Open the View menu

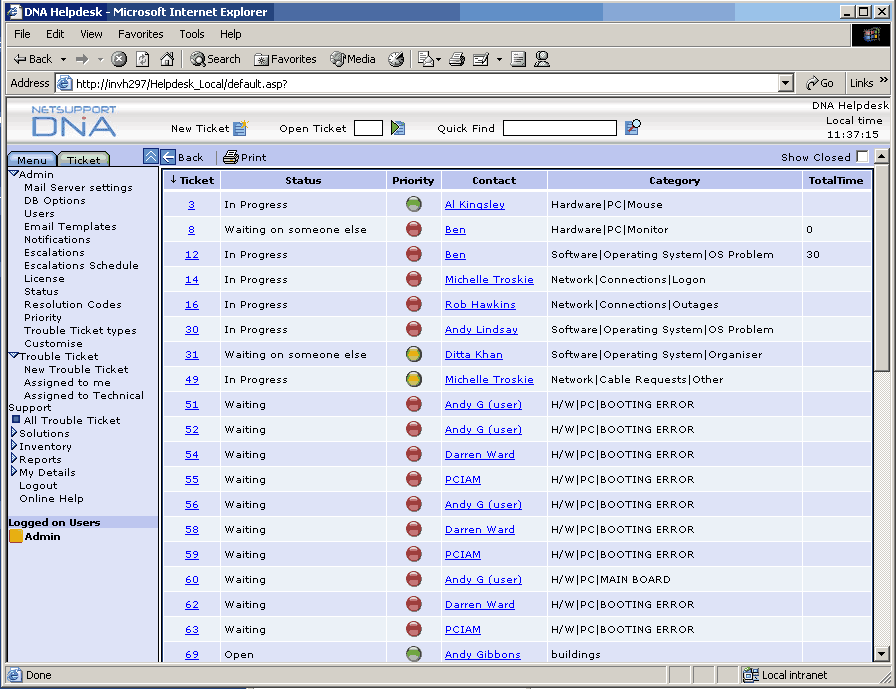pyautogui.click(x=91, y=34)
